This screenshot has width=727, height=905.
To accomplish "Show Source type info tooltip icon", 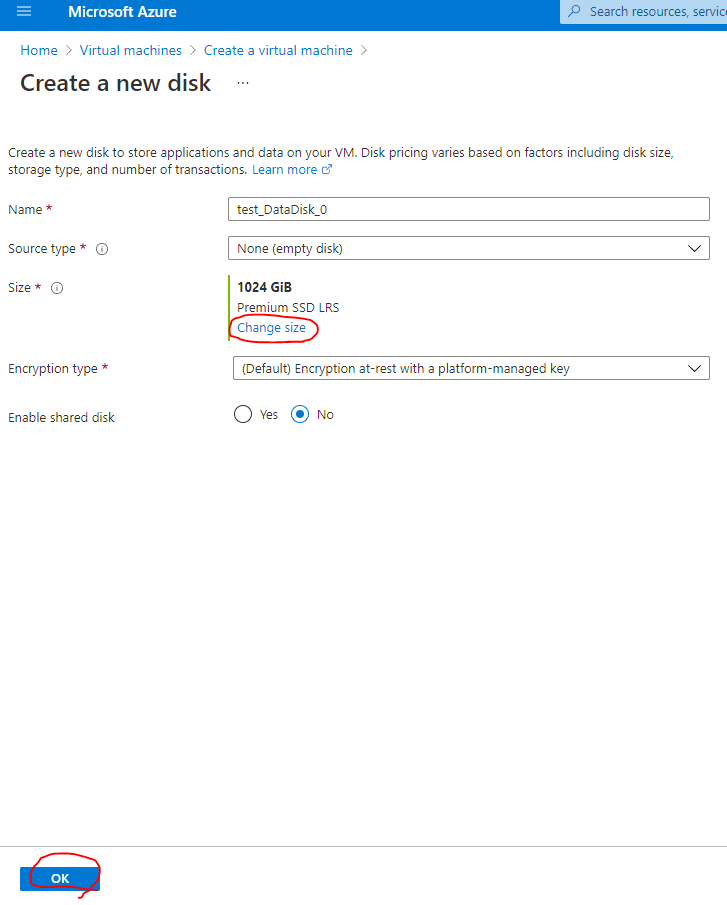I will coord(102,249).
